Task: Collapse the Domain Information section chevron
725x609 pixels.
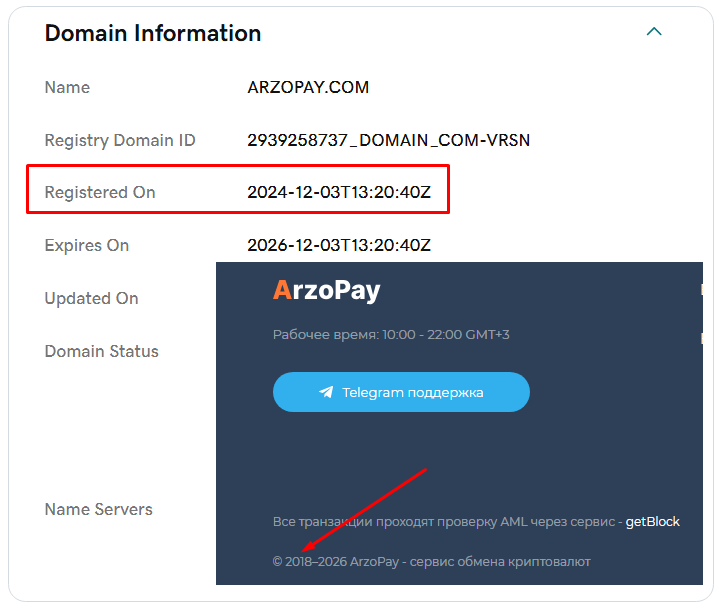Action: tap(654, 32)
